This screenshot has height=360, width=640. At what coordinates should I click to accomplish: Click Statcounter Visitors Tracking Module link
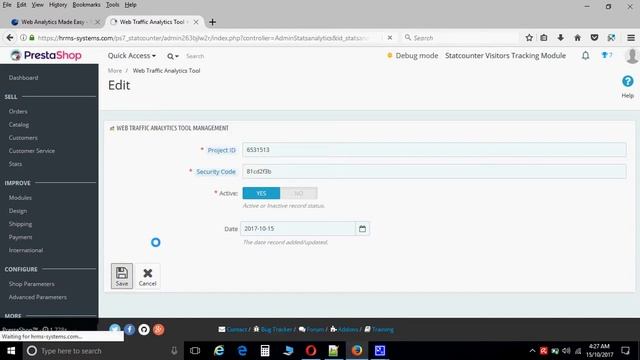[x=505, y=56]
